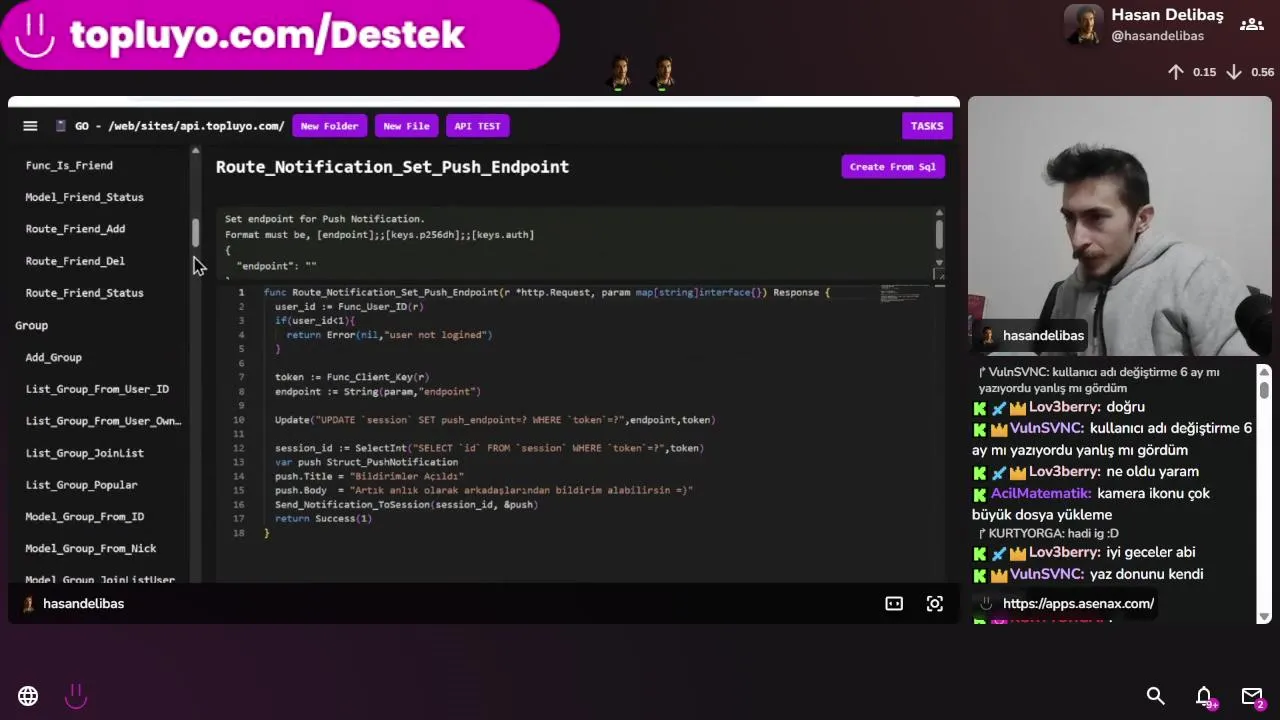Click Lov3berry's message "doğru"
1280x720 pixels.
pyautogui.click(x=1125, y=407)
